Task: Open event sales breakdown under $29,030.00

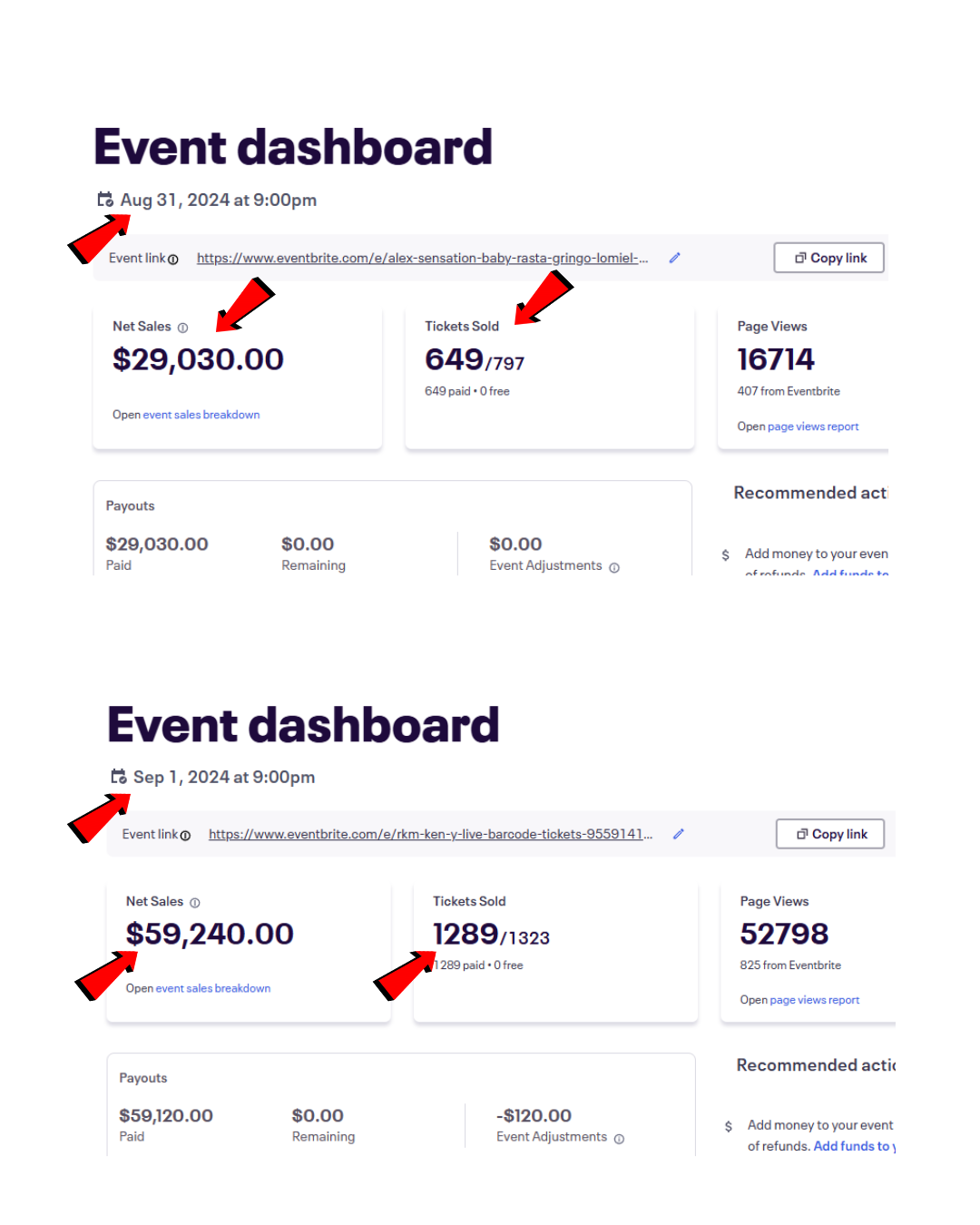Action: 201,415
